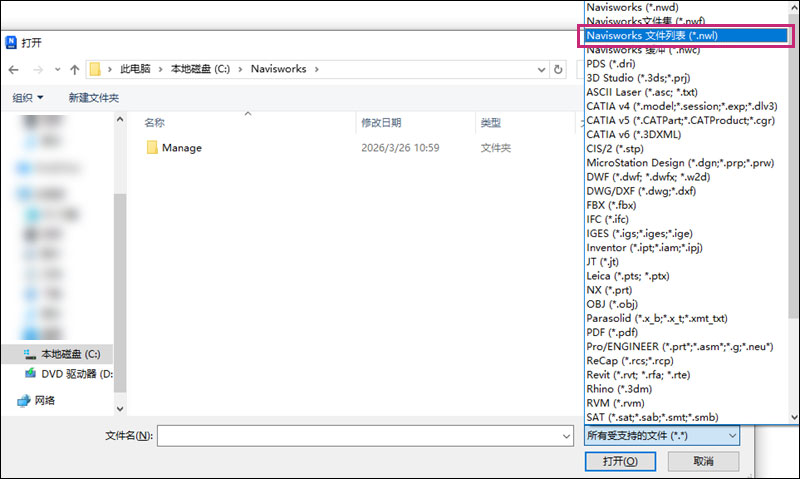
Task: Select Navisworks in the address path
Action: [279, 69]
